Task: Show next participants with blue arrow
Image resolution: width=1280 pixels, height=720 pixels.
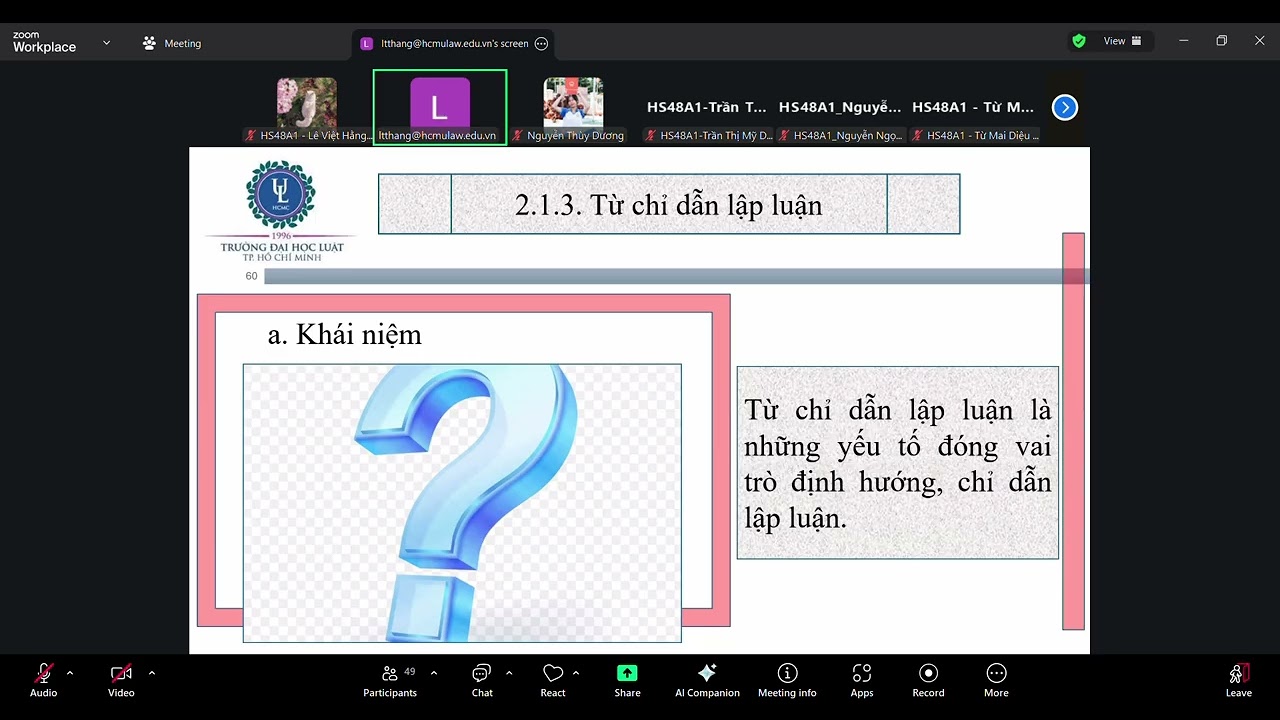Action: (x=1065, y=107)
